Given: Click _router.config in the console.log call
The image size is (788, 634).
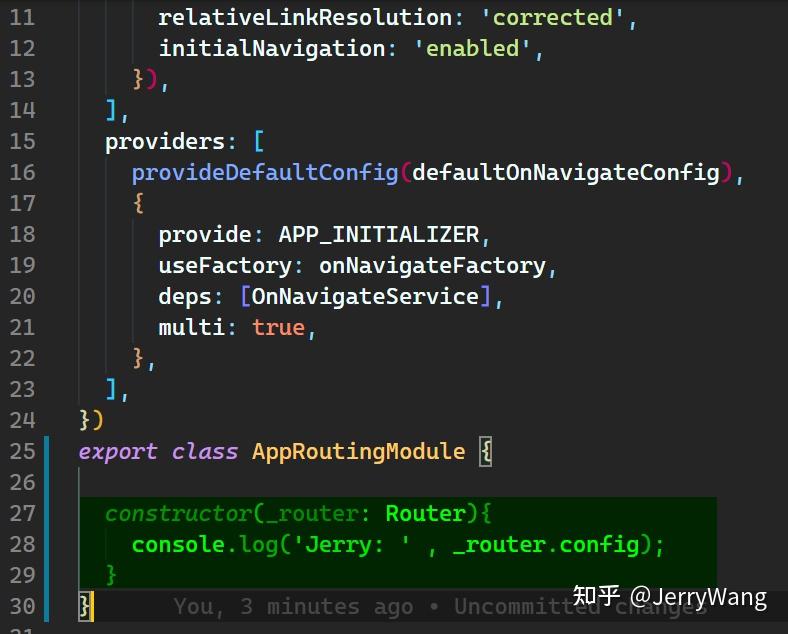Looking at the screenshot, I should (546, 545).
